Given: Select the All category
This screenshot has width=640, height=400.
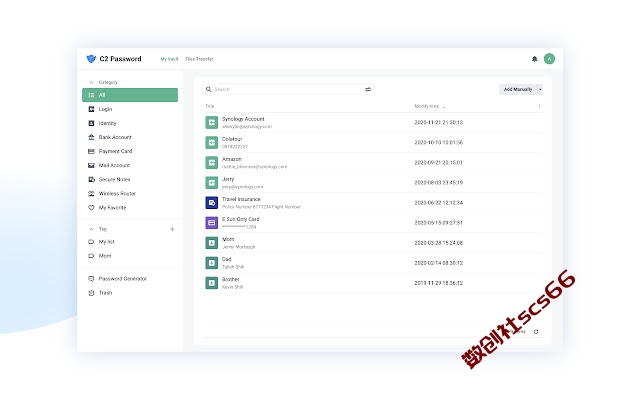Looking at the screenshot, I should click(x=130, y=95).
